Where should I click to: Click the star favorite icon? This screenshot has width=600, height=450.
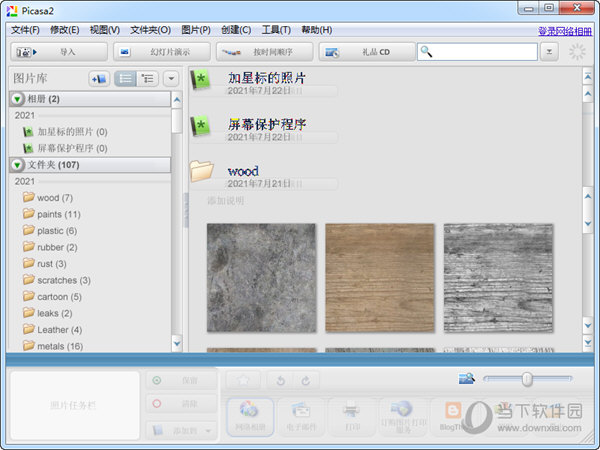click(x=242, y=380)
